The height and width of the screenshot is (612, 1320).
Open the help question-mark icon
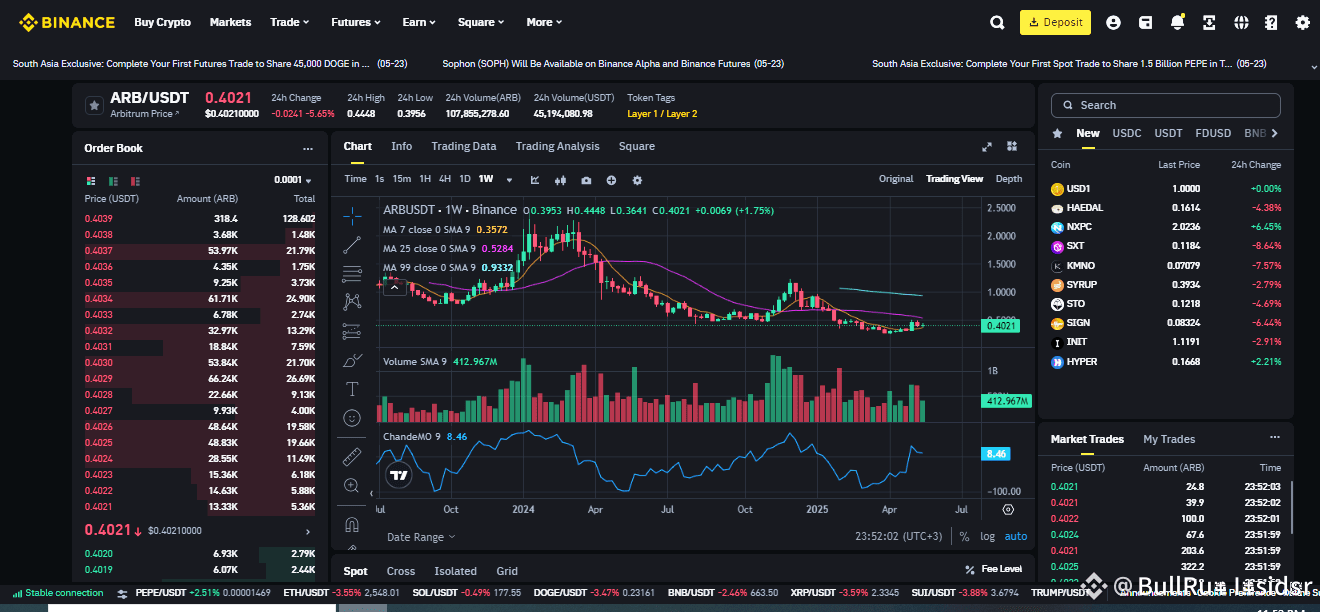(1271, 22)
